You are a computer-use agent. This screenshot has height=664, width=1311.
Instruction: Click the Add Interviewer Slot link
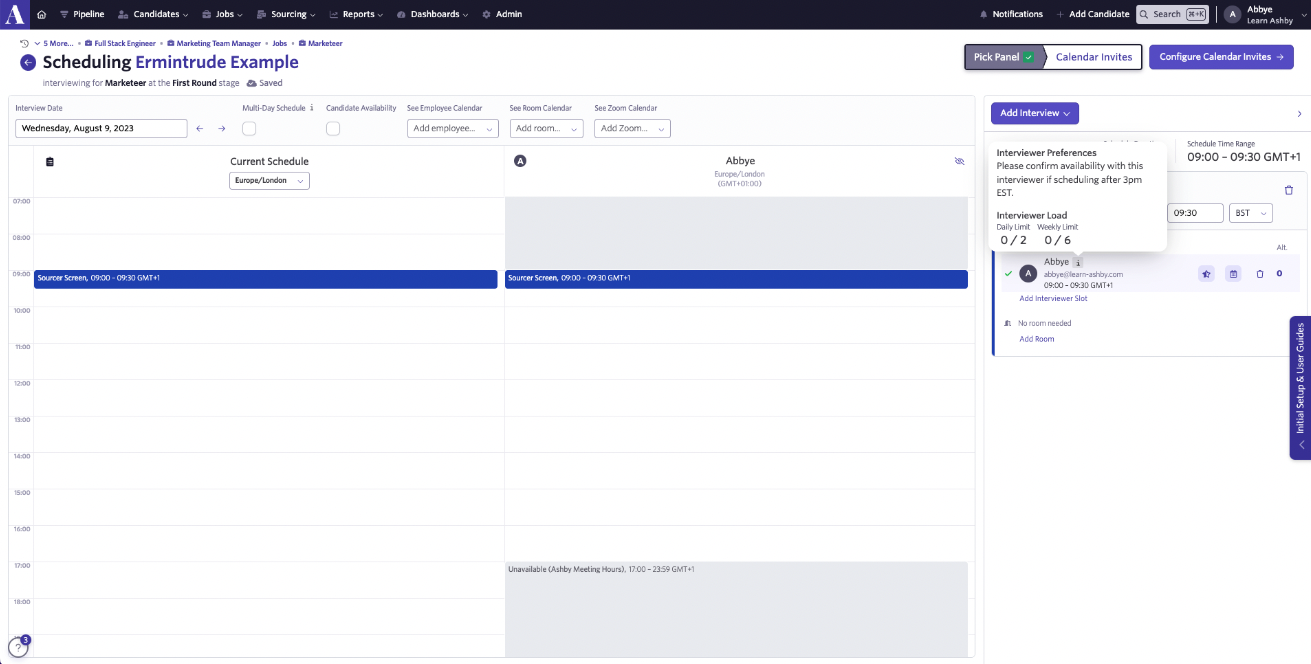(x=1053, y=299)
